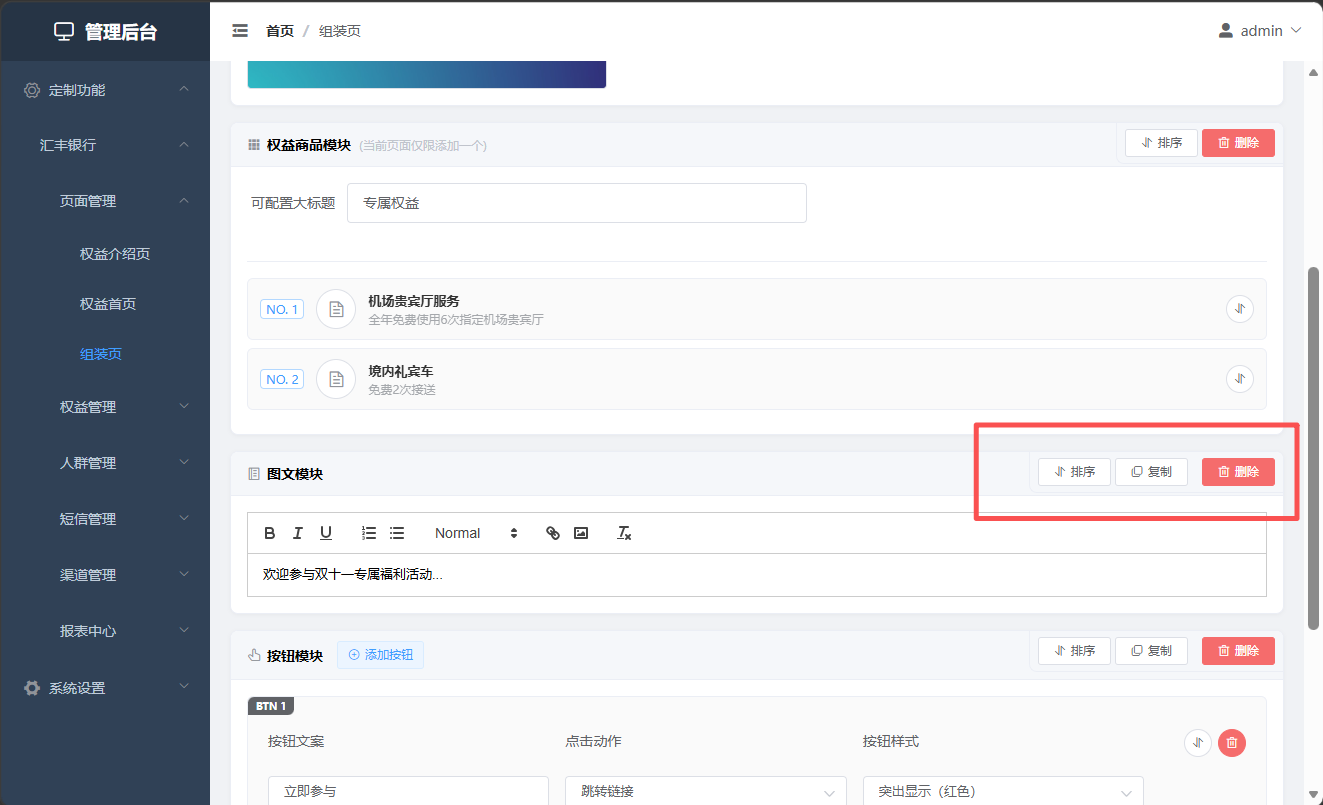Focus the 可配置大标题 input field
The height and width of the screenshot is (805, 1323).
click(x=577, y=203)
